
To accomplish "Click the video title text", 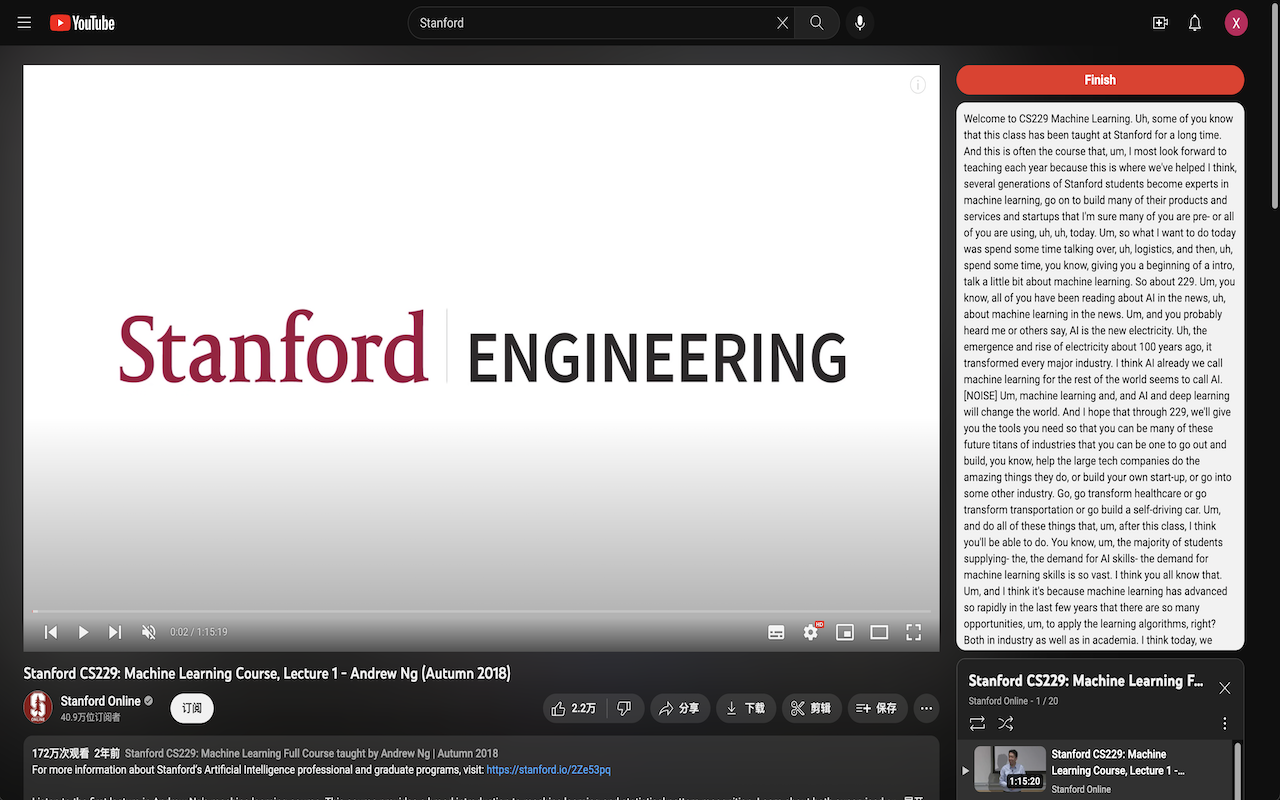I will [267, 673].
